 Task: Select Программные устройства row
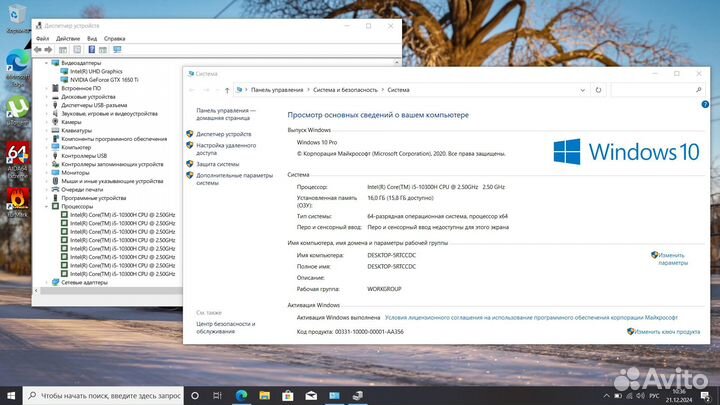point(93,198)
